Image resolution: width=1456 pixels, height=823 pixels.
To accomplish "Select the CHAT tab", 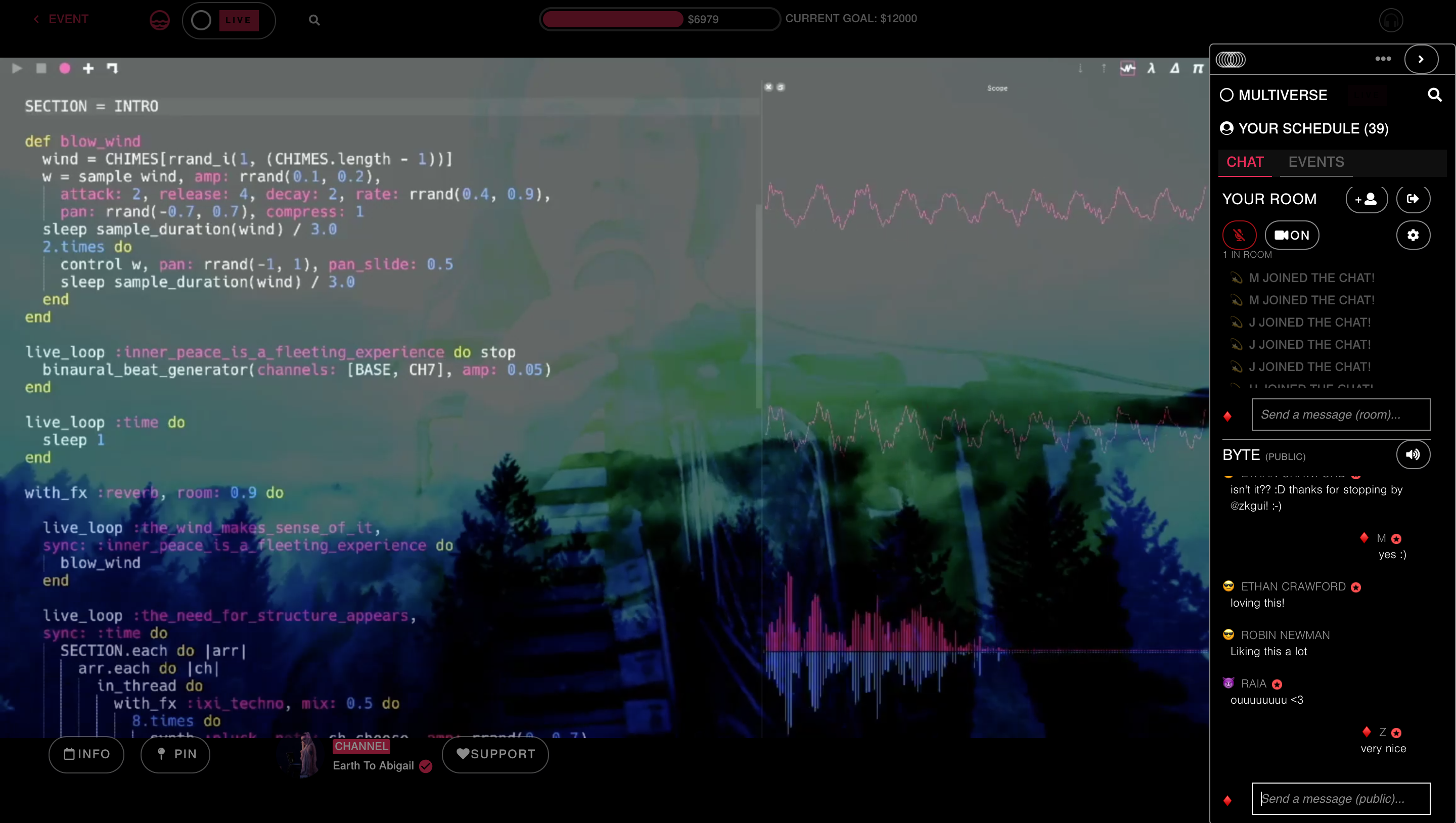I will (x=1245, y=162).
